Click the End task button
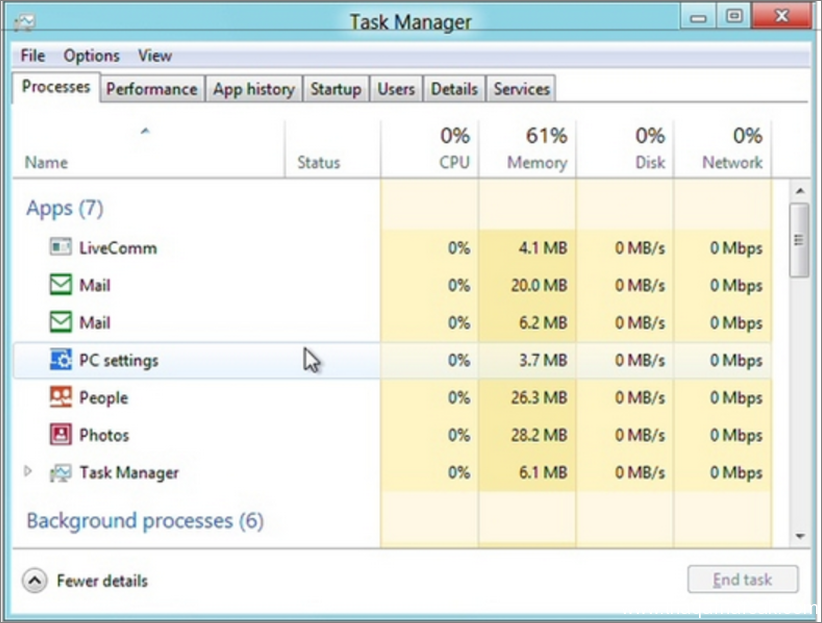The height and width of the screenshot is (623, 822). [x=743, y=579]
